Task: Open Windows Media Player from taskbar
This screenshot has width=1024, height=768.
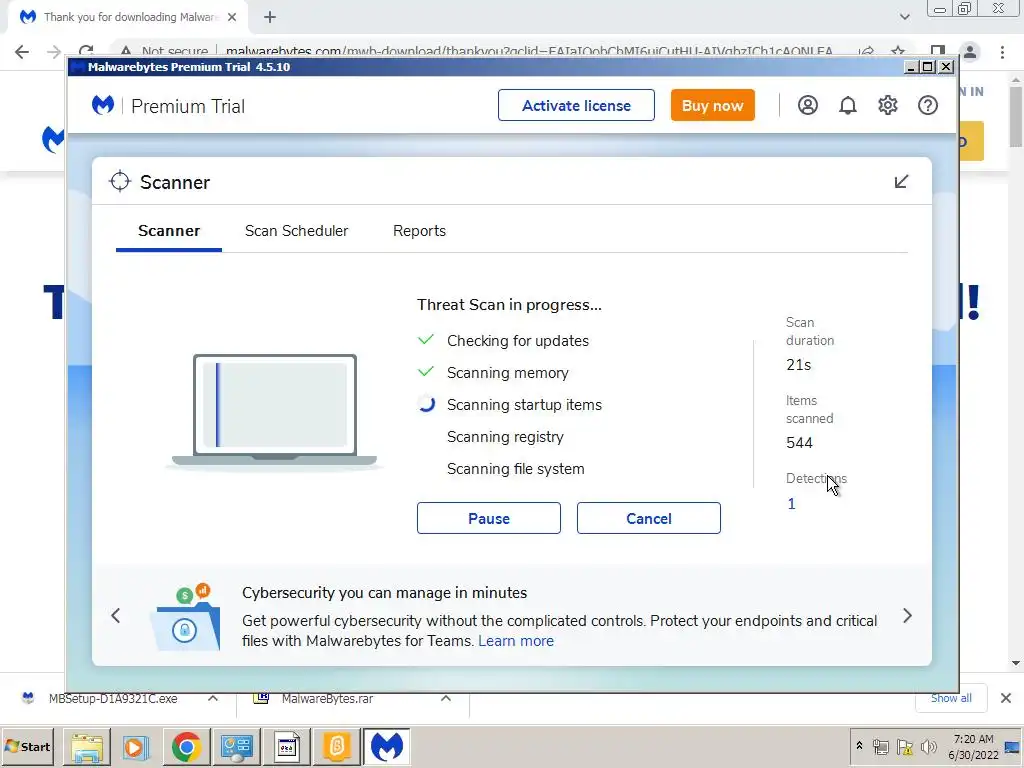Action: pyautogui.click(x=136, y=747)
